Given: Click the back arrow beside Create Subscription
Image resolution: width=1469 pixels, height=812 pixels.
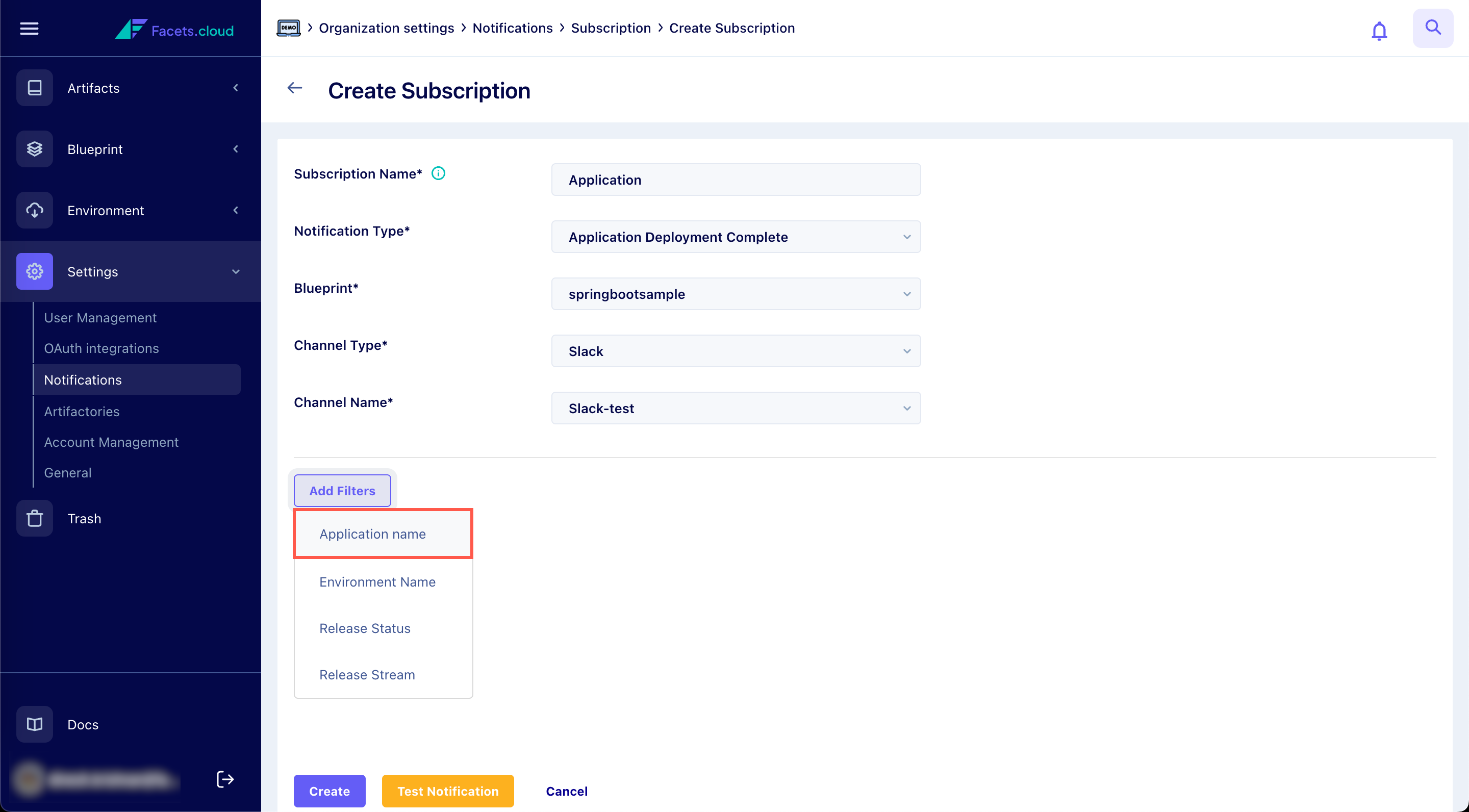Looking at the screenshot, I should click(x=295, y=88).
